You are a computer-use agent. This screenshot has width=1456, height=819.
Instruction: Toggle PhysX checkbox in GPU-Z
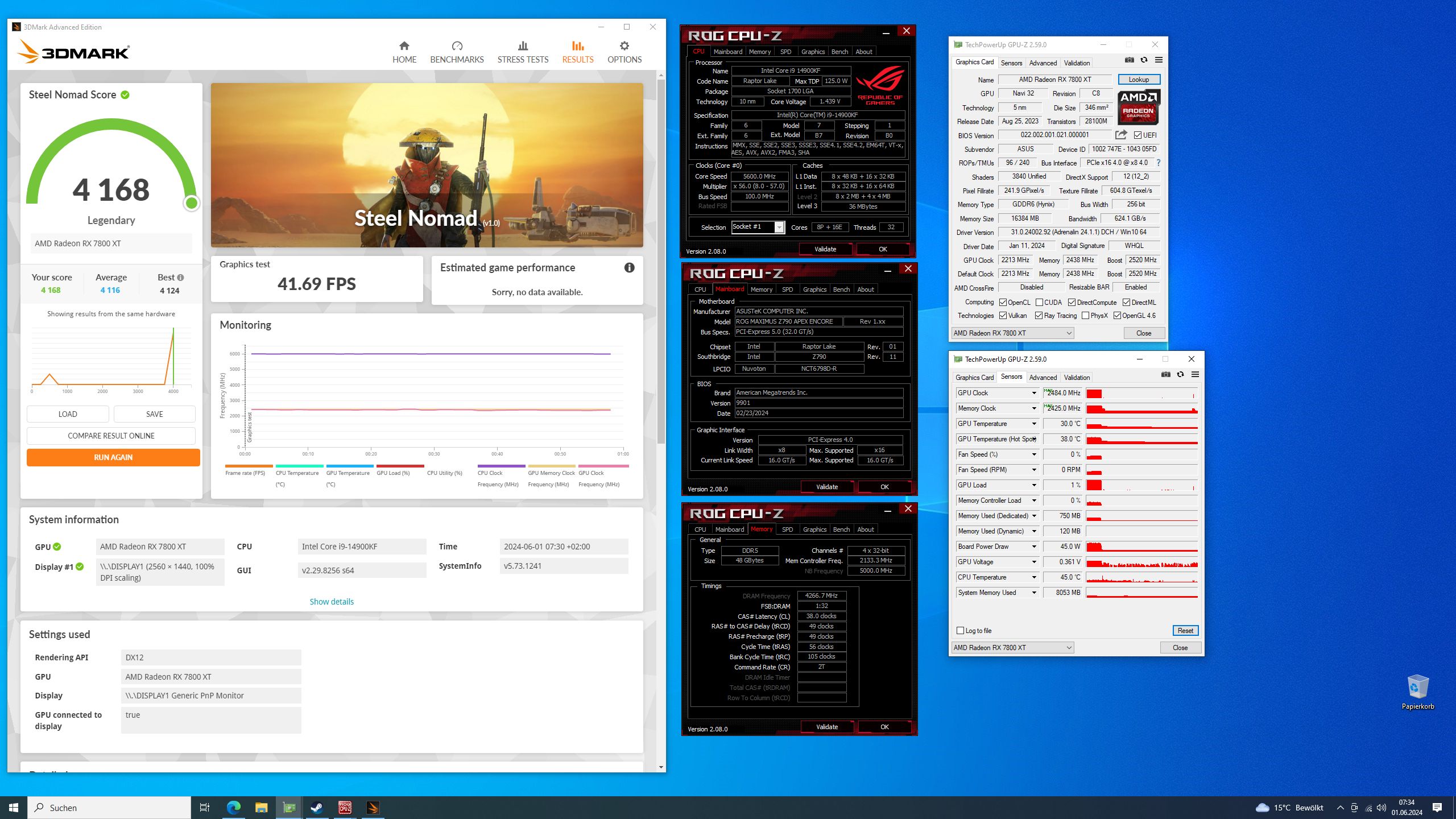click(x=1085, y=316)
